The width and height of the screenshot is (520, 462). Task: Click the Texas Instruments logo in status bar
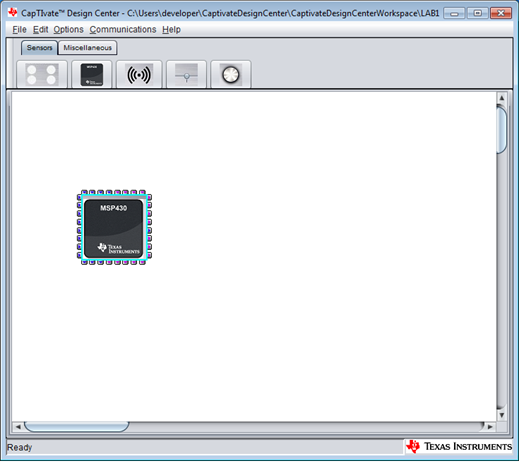(x=459, y=447)
